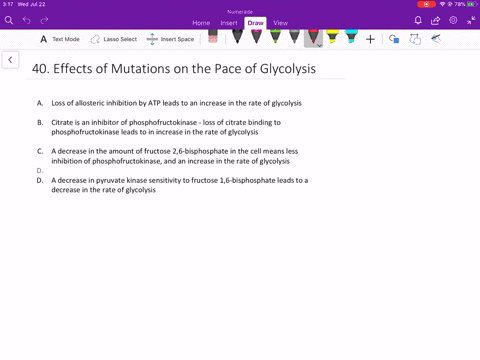
Task: Tap the Wed Jul 22 date
Action: point(31,4)
